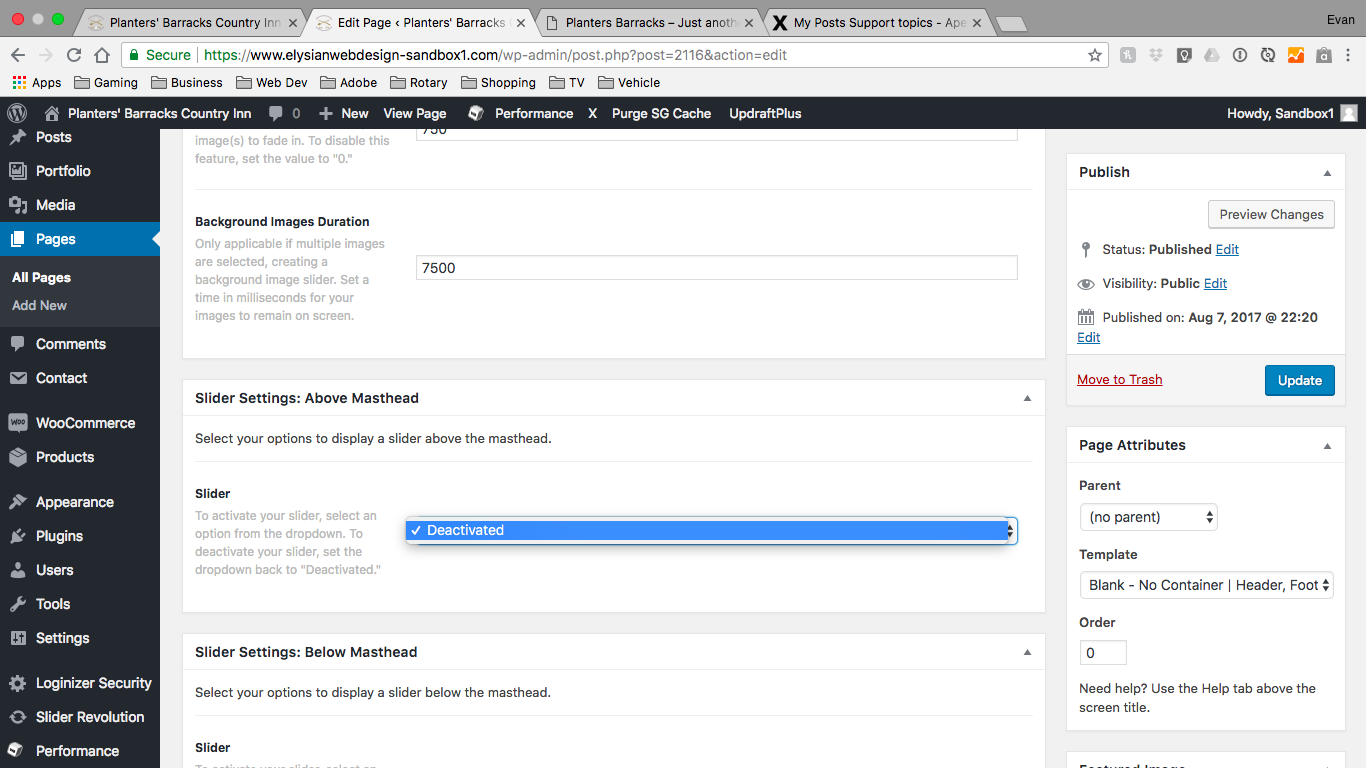The image size is (1366, 768).
Task: Collapse the Page Attributes panel
Action: coord(1327,445)
